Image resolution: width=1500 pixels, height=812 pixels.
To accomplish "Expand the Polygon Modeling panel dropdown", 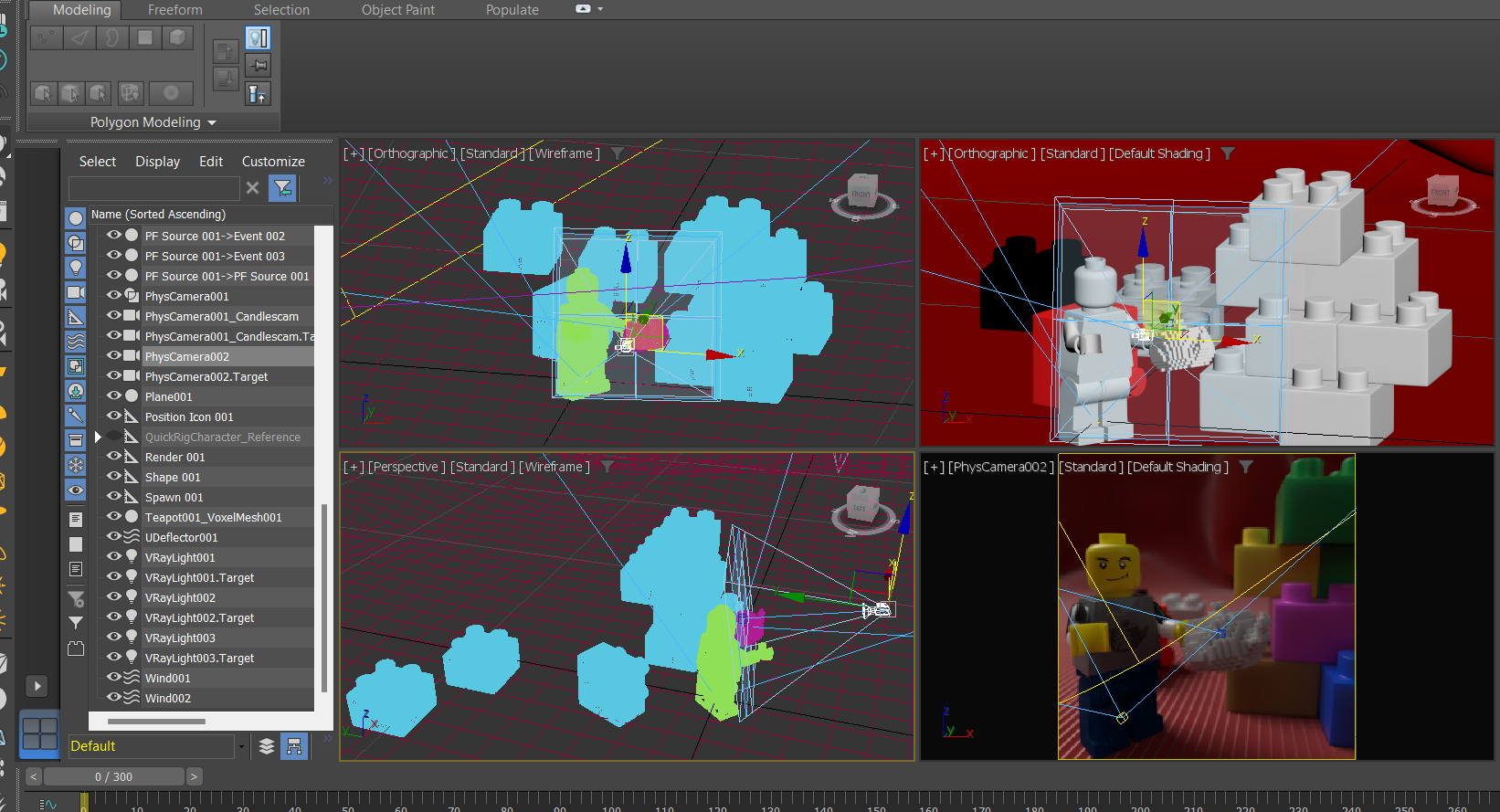I will click(212, 122).
